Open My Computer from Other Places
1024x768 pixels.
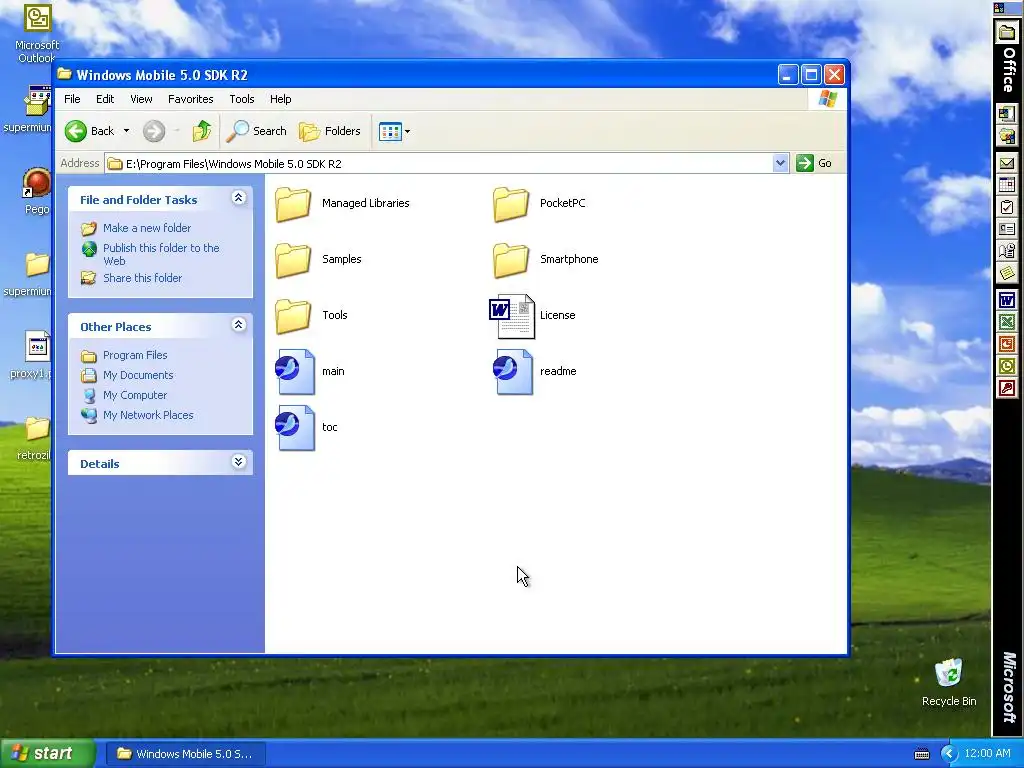(x=135, y=395)
